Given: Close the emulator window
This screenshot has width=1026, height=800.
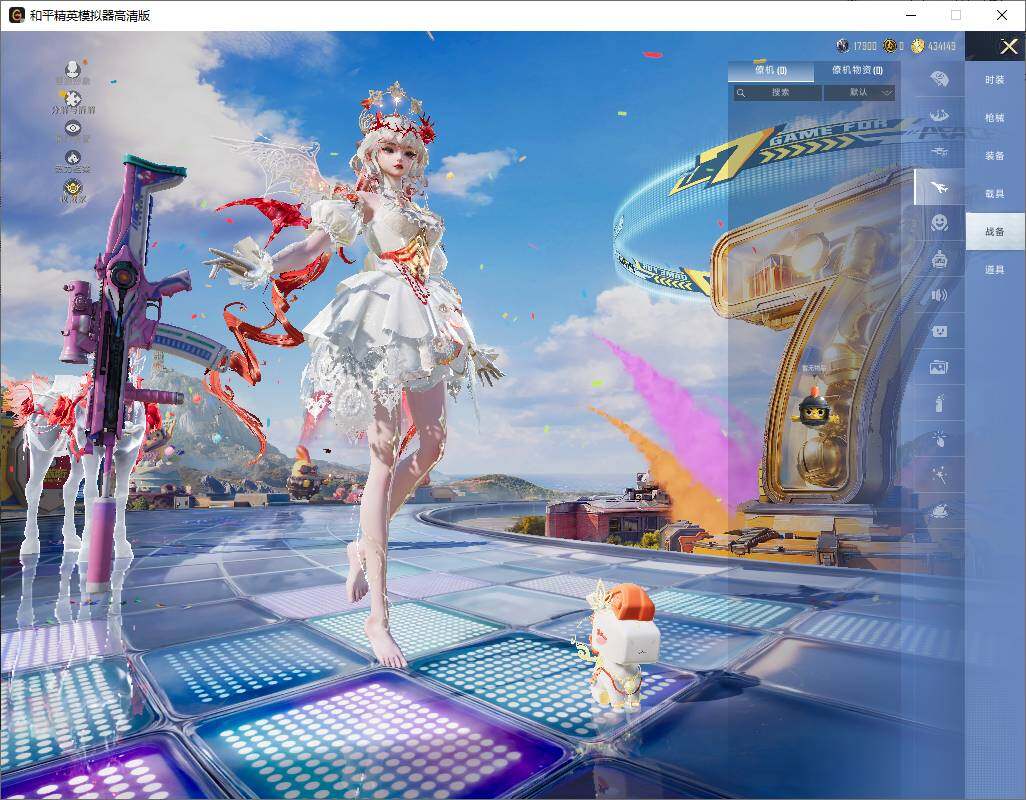Looking at the screenshot, I should (x=1002, y=15).
